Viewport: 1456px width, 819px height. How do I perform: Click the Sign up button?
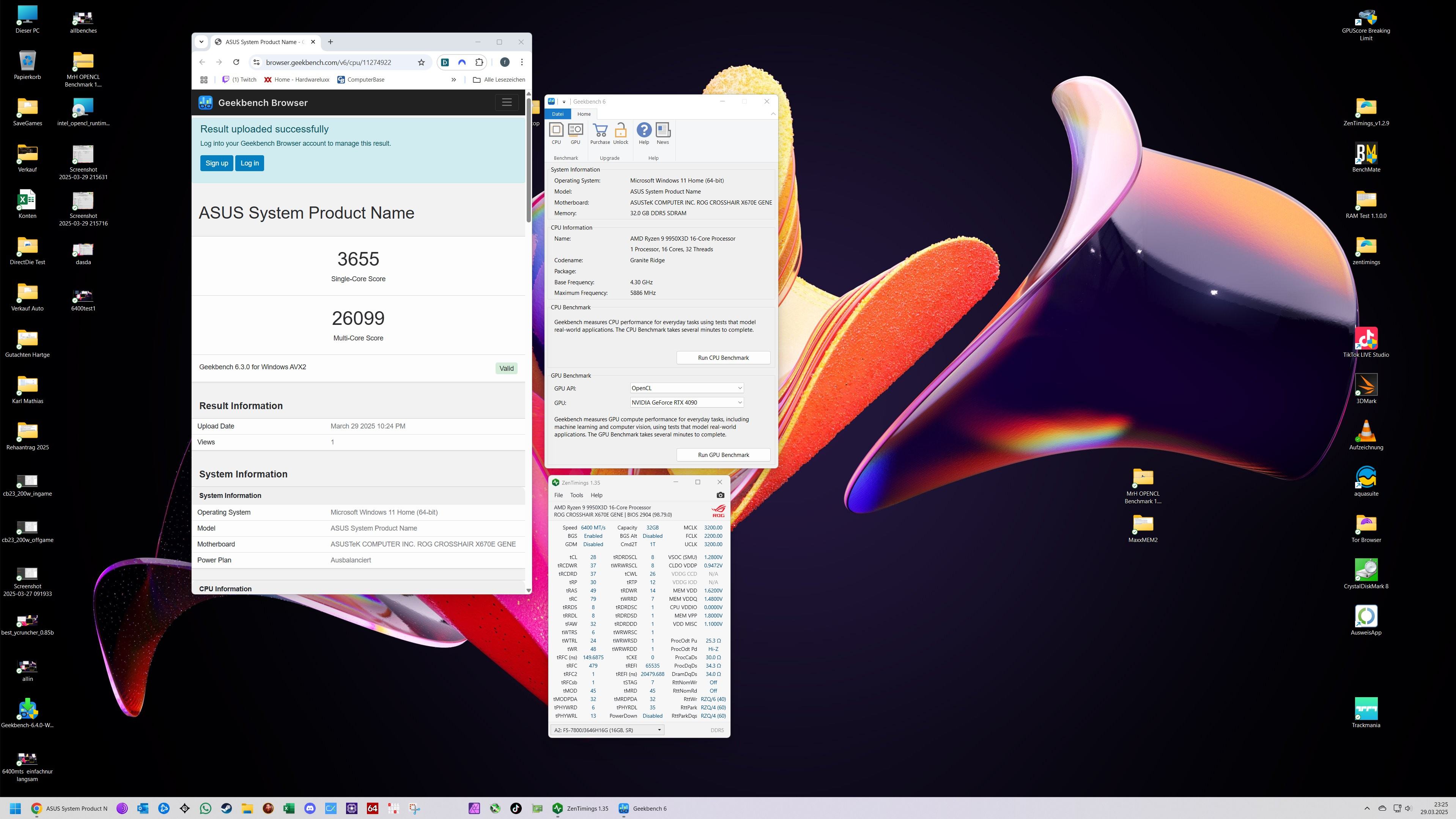pyautogui.click(x=216, y=163)
